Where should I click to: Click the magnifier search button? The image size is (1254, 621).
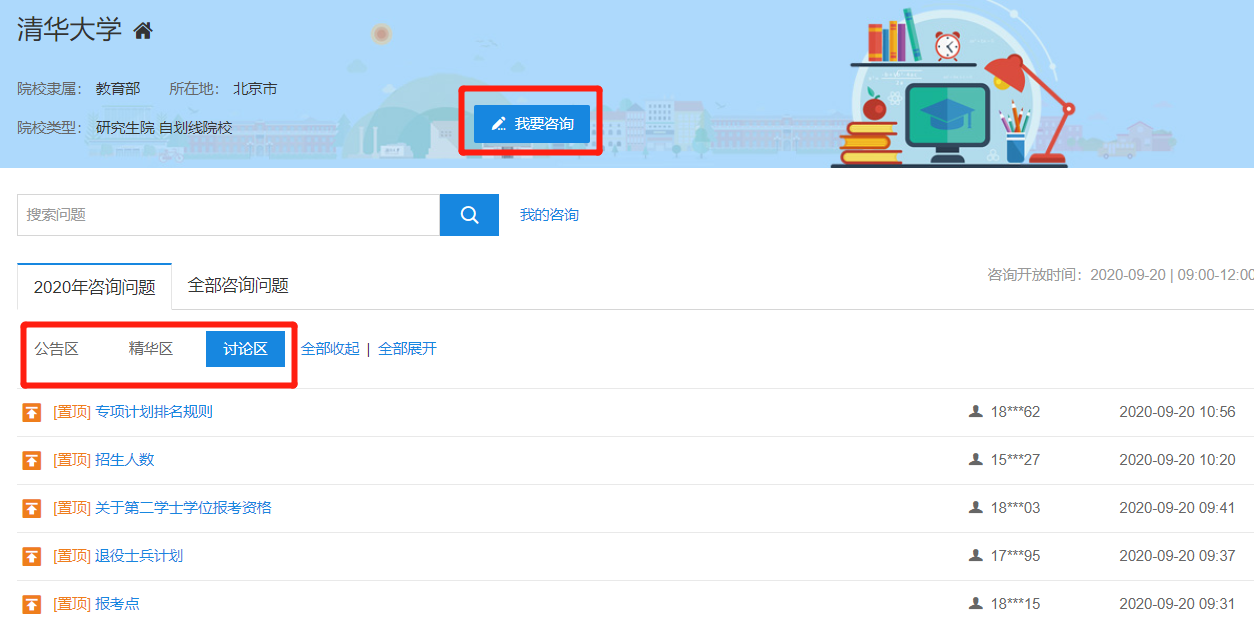[x=469, y=215]
